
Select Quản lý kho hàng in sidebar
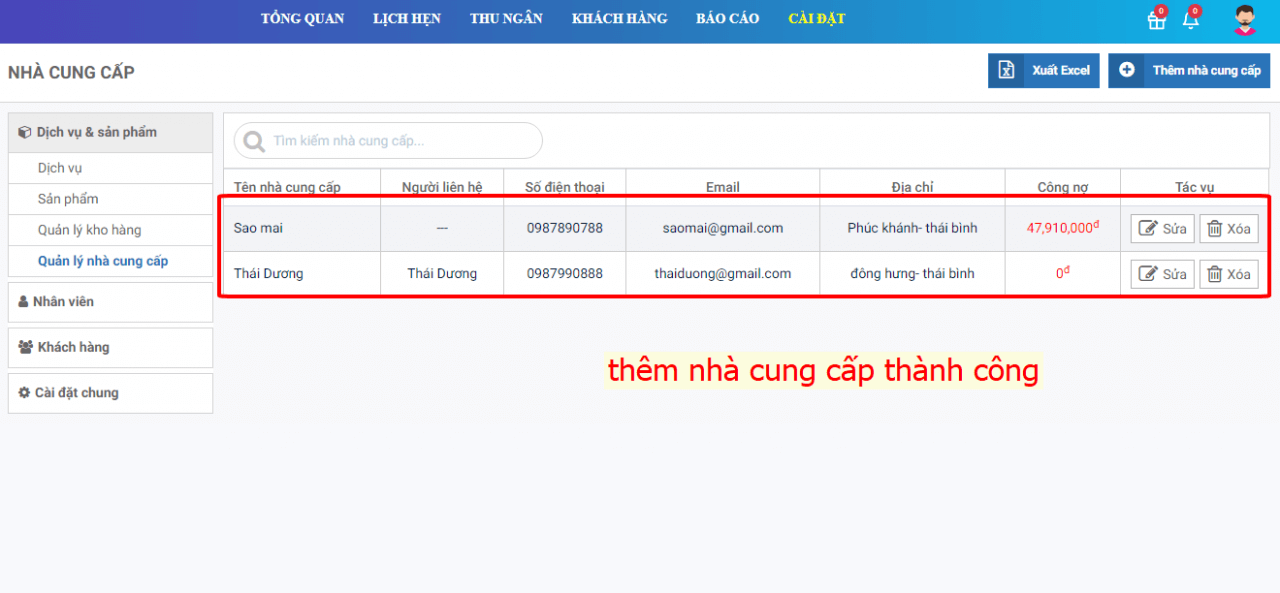click(89, 230)
